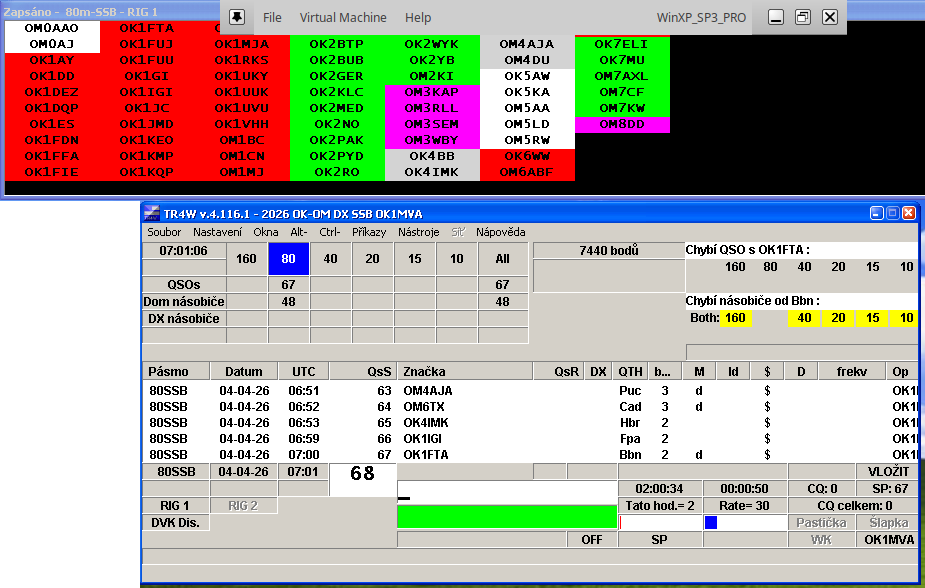925x588 pixels.
Task: Toggle the DVK Dis. button
Action: pos(176,522)
